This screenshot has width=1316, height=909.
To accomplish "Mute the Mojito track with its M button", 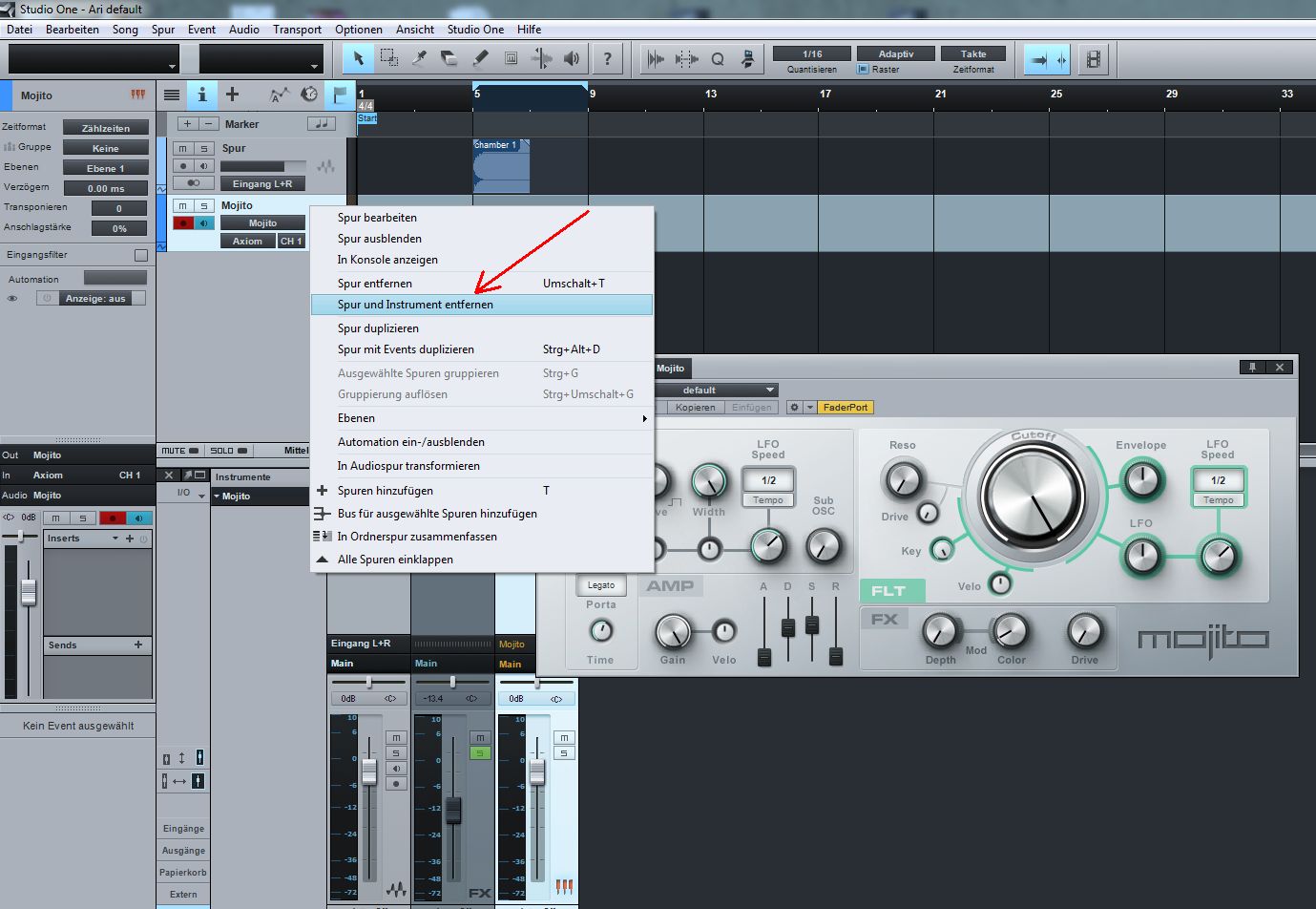I will pos(182,204).
